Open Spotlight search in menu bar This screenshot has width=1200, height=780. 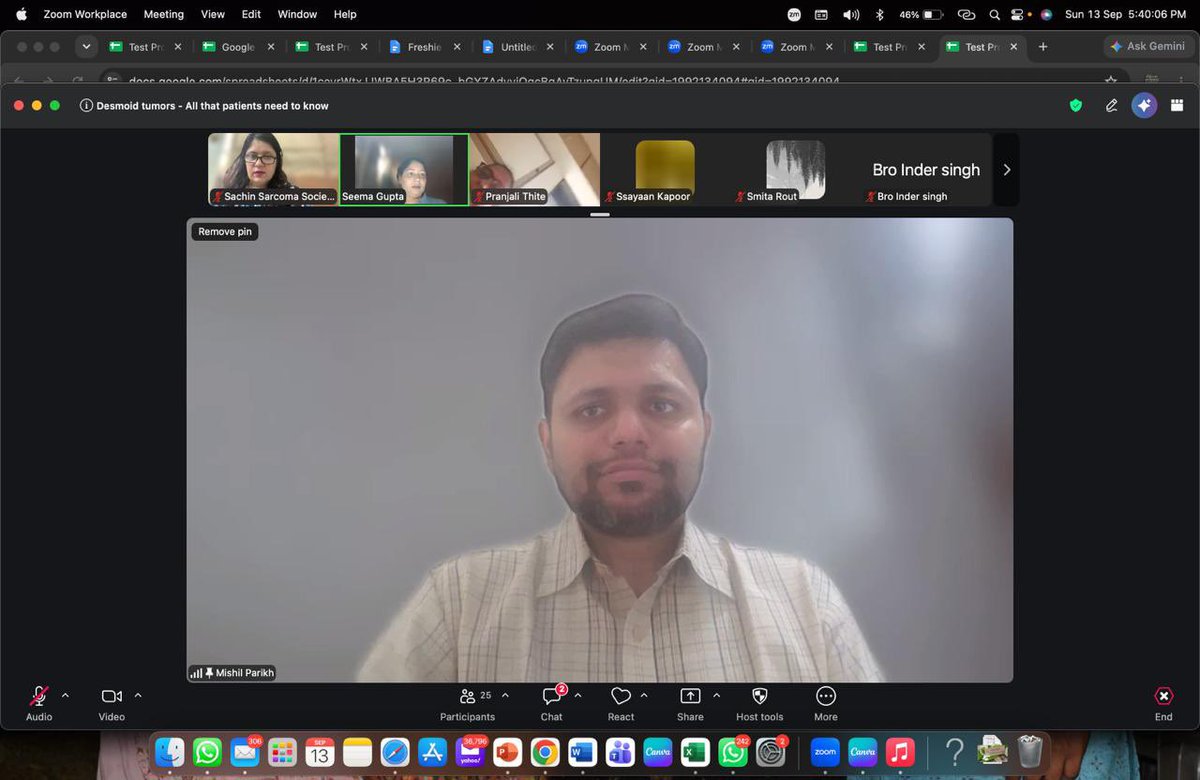(994, 14)
